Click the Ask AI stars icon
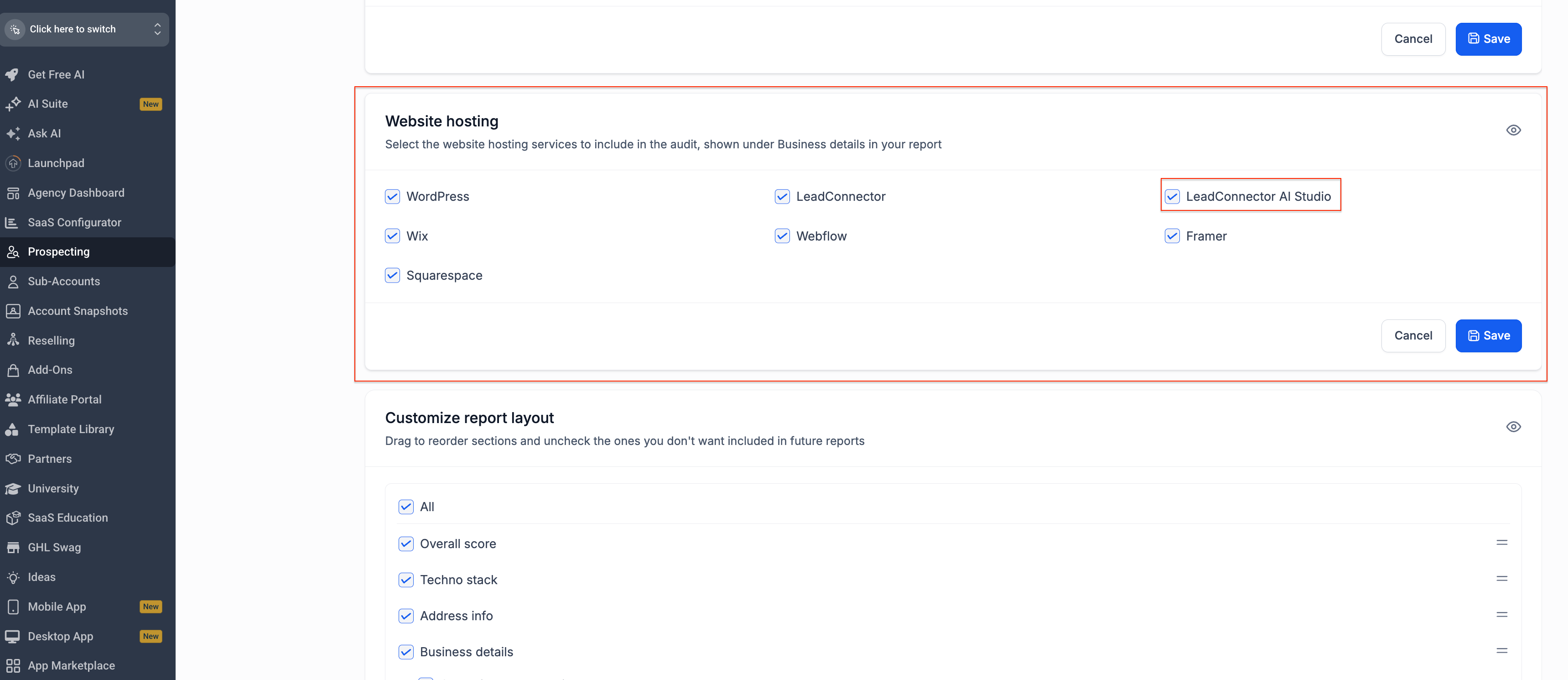1568x680 pixels. [x=12, y=134]
